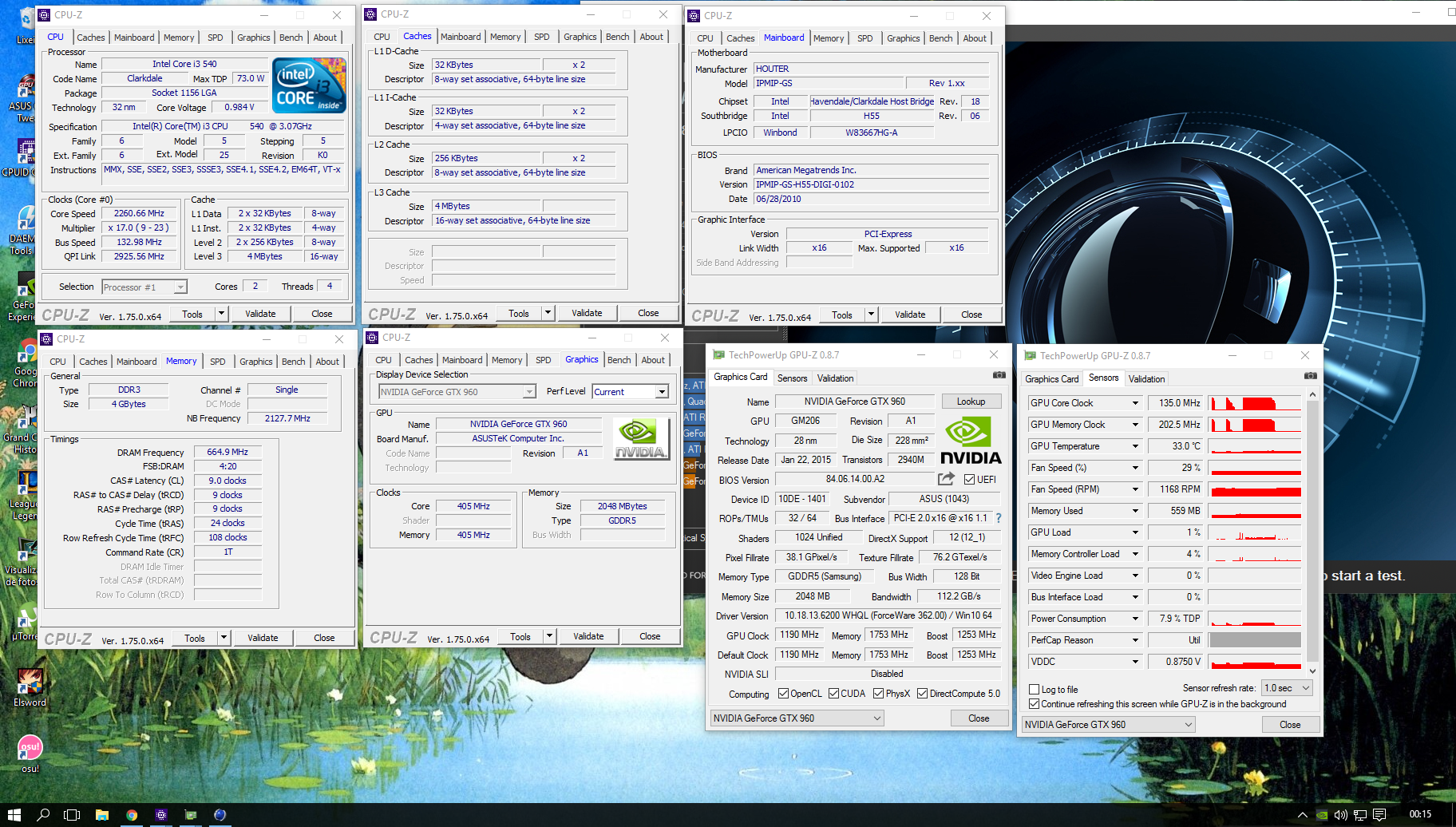
Task: Show hidden tray icons chevron
Action: point(1303,815)
